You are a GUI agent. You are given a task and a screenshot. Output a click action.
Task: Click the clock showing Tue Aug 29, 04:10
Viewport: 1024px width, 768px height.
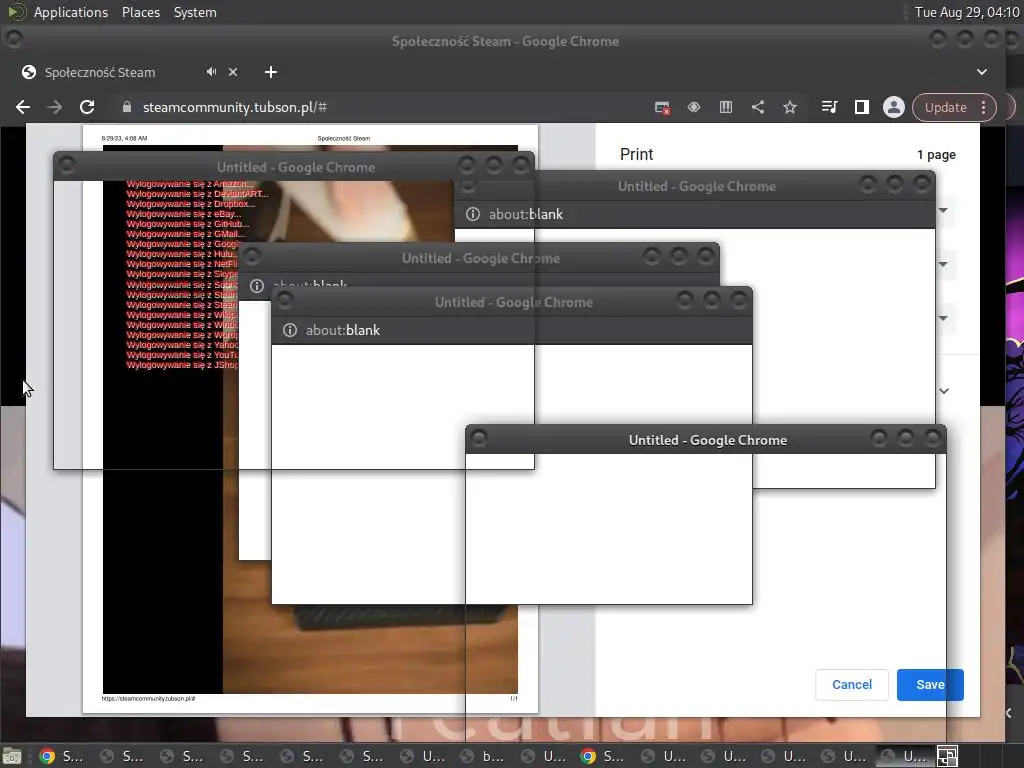[966, 12]
